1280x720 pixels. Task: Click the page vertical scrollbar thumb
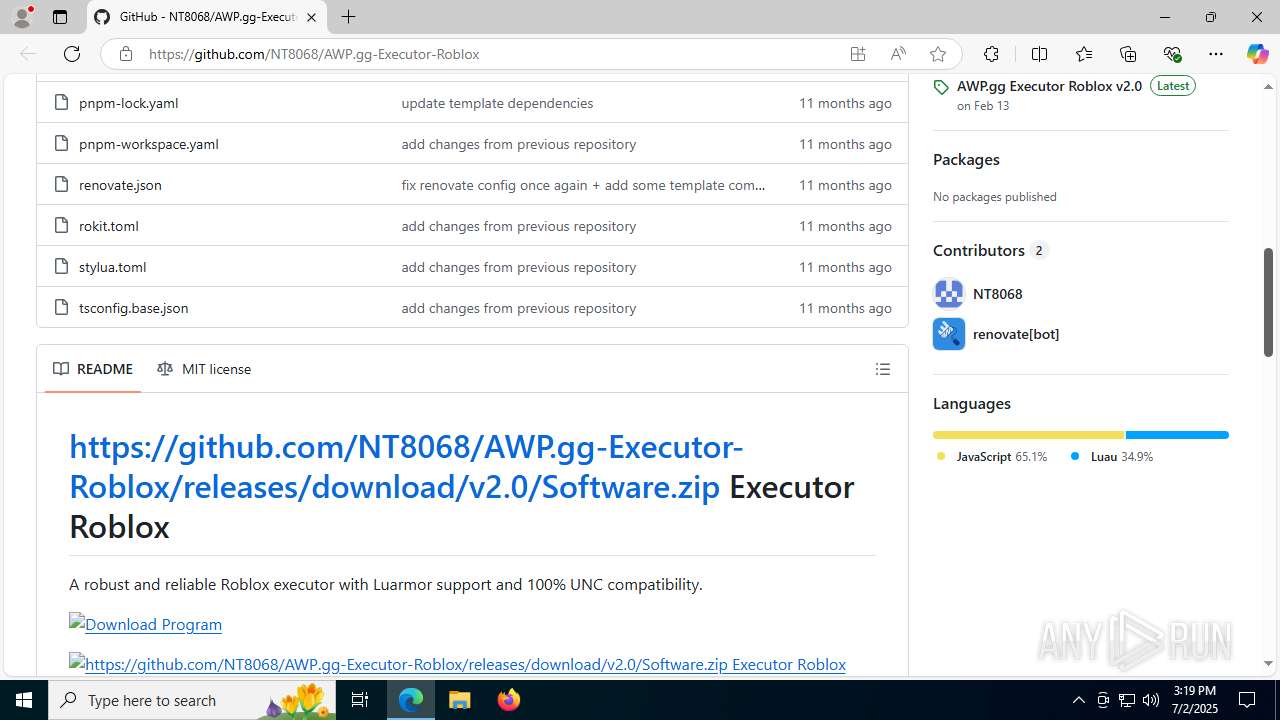(x=1268, y=302)
